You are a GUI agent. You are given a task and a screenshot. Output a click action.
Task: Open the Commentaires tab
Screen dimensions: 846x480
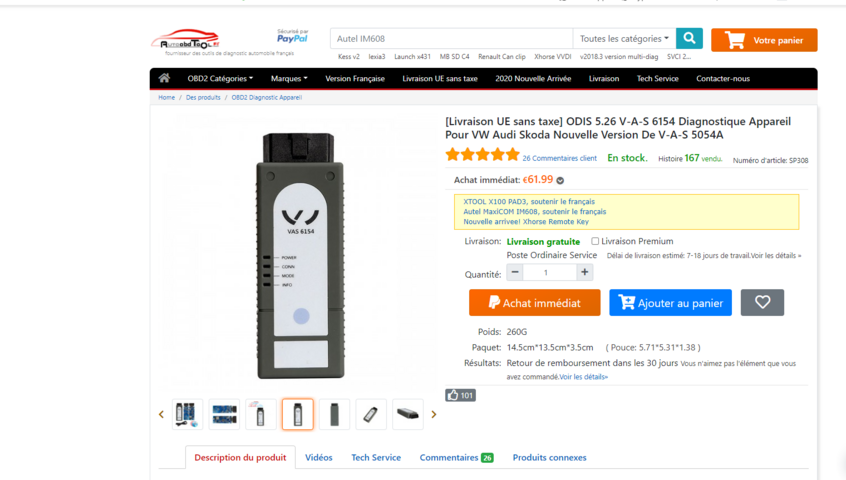click(456, 457)
